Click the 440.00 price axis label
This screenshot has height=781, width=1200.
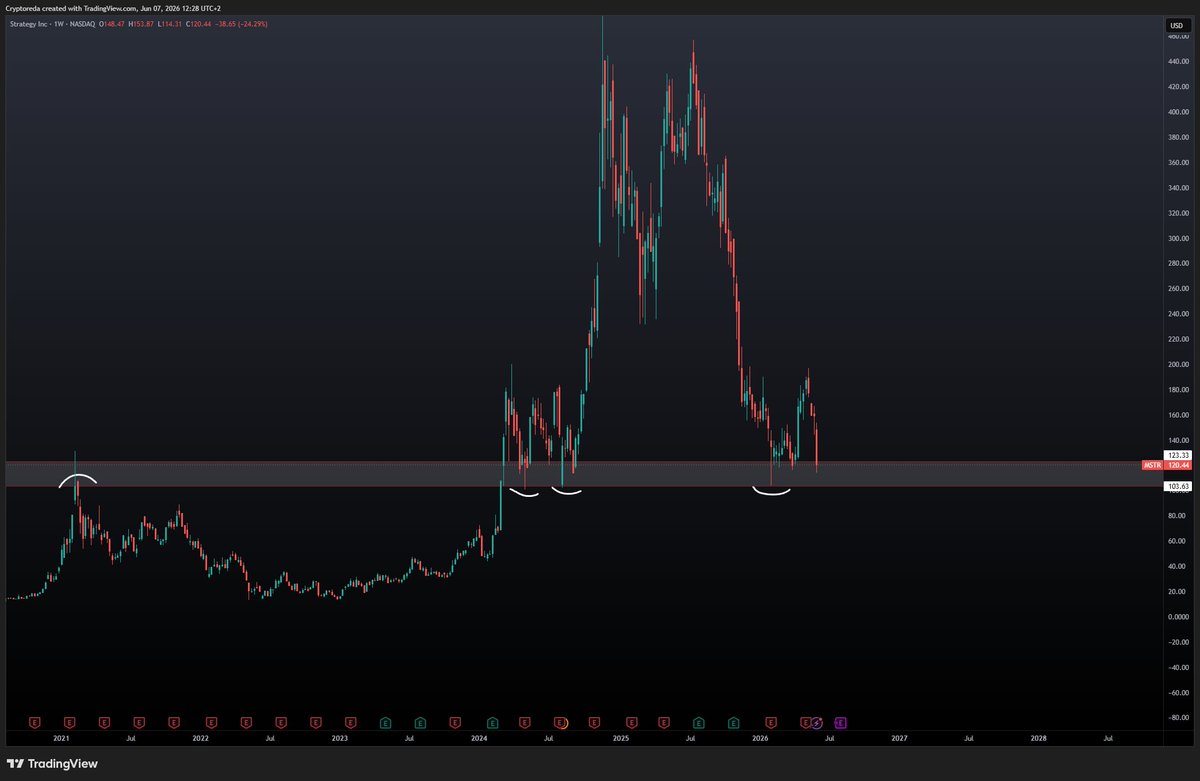coord(1177,61)
